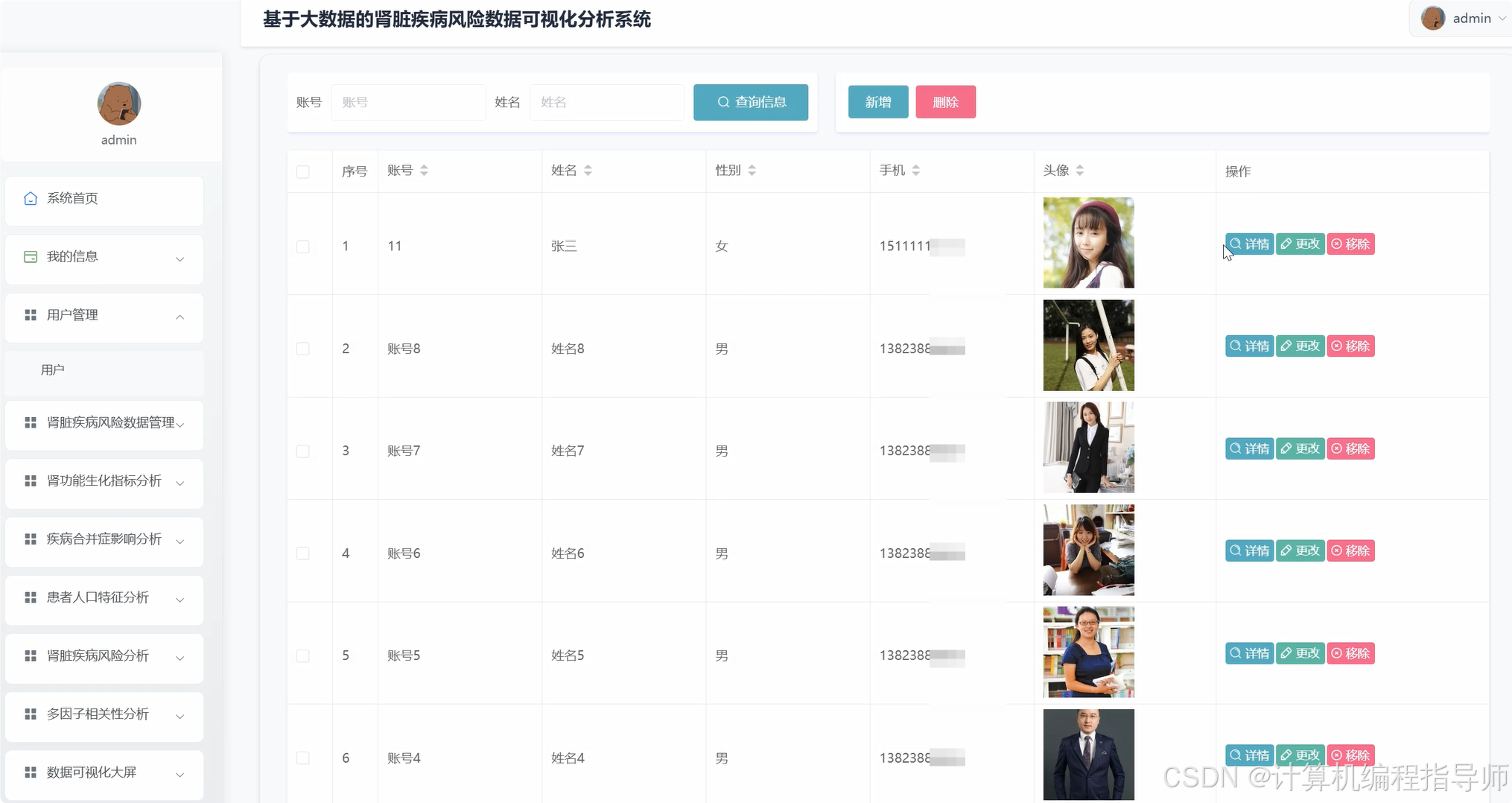1512x803 pixels.
Task: Click magnifier icon in 查询信息 button
Action: (723, 102)
